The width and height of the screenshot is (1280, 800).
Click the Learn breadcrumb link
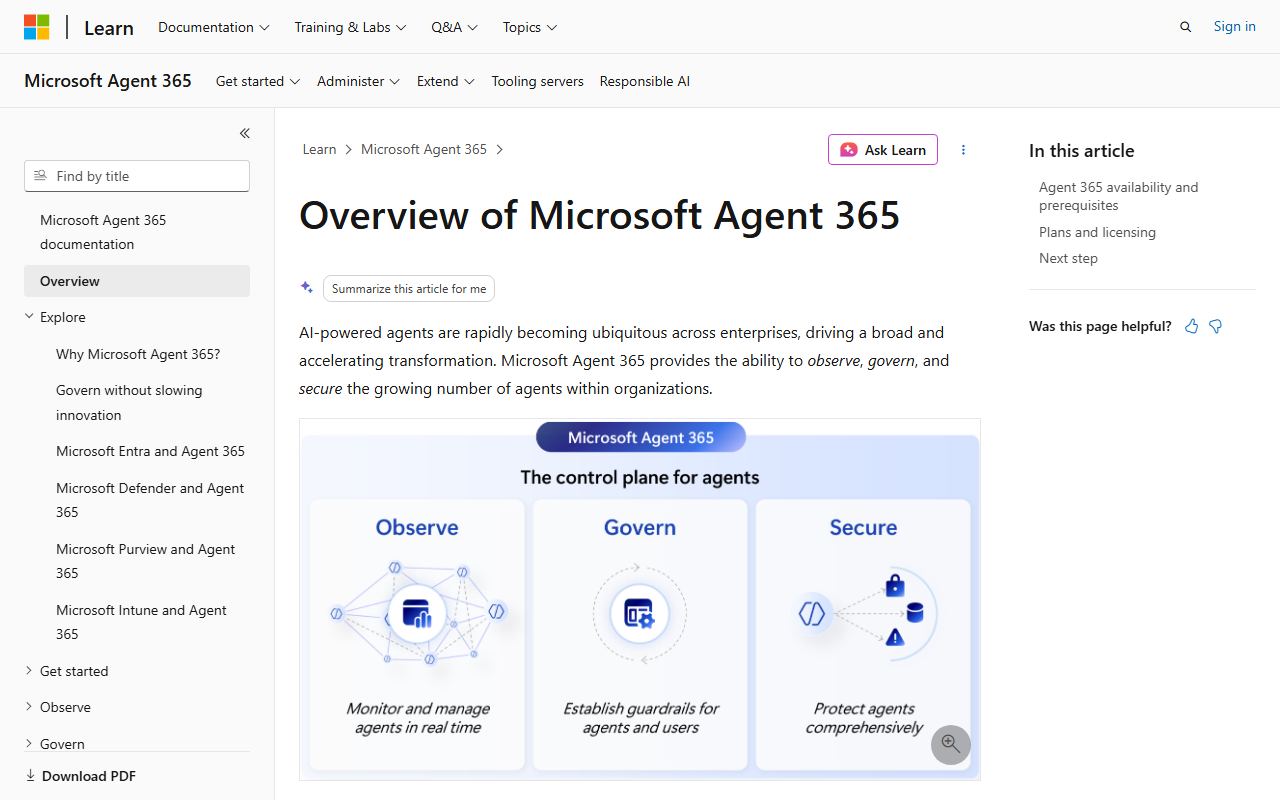tap(319, 149)
